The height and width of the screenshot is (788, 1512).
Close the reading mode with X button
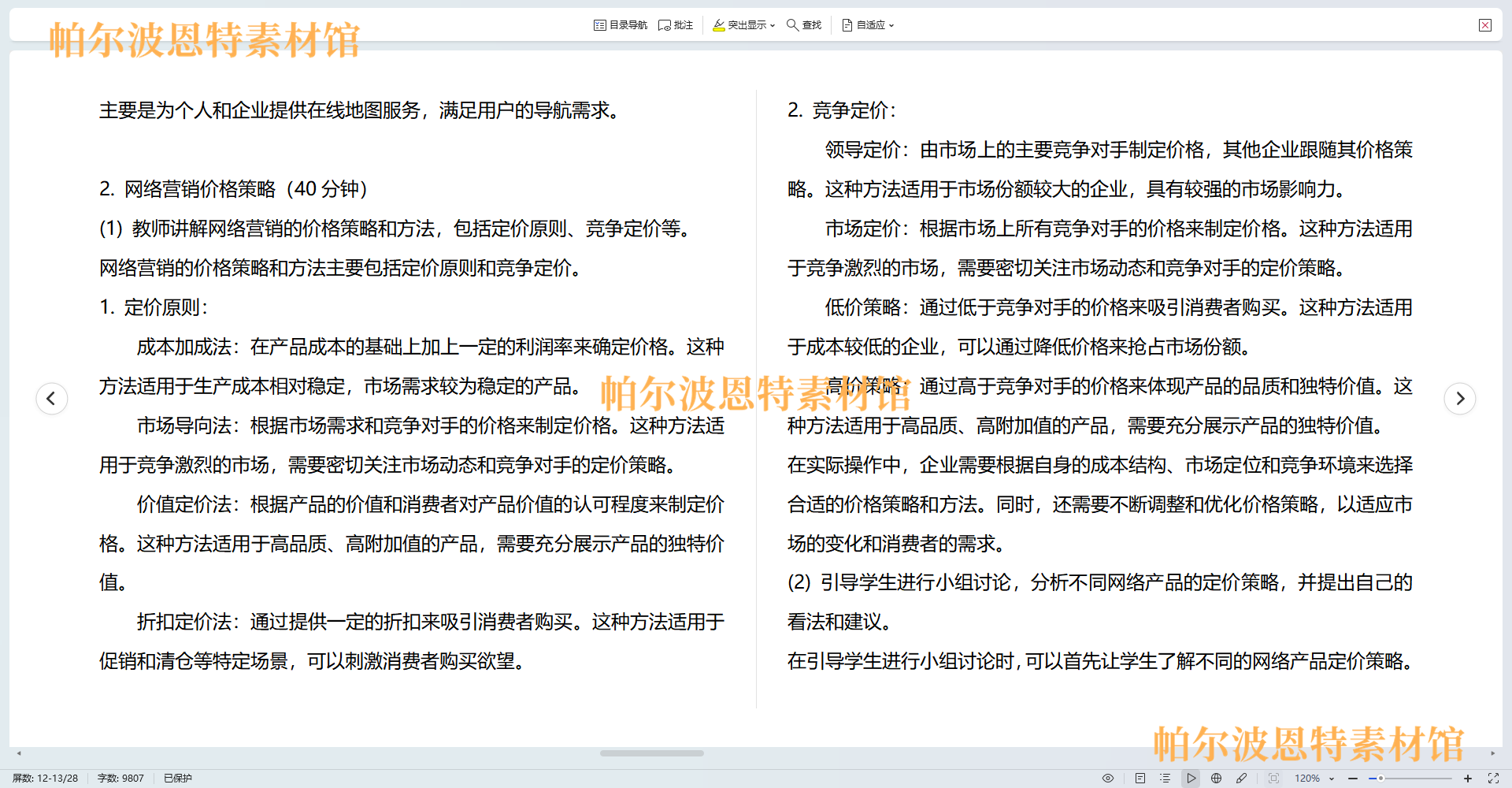click(x=1485, y=25)
